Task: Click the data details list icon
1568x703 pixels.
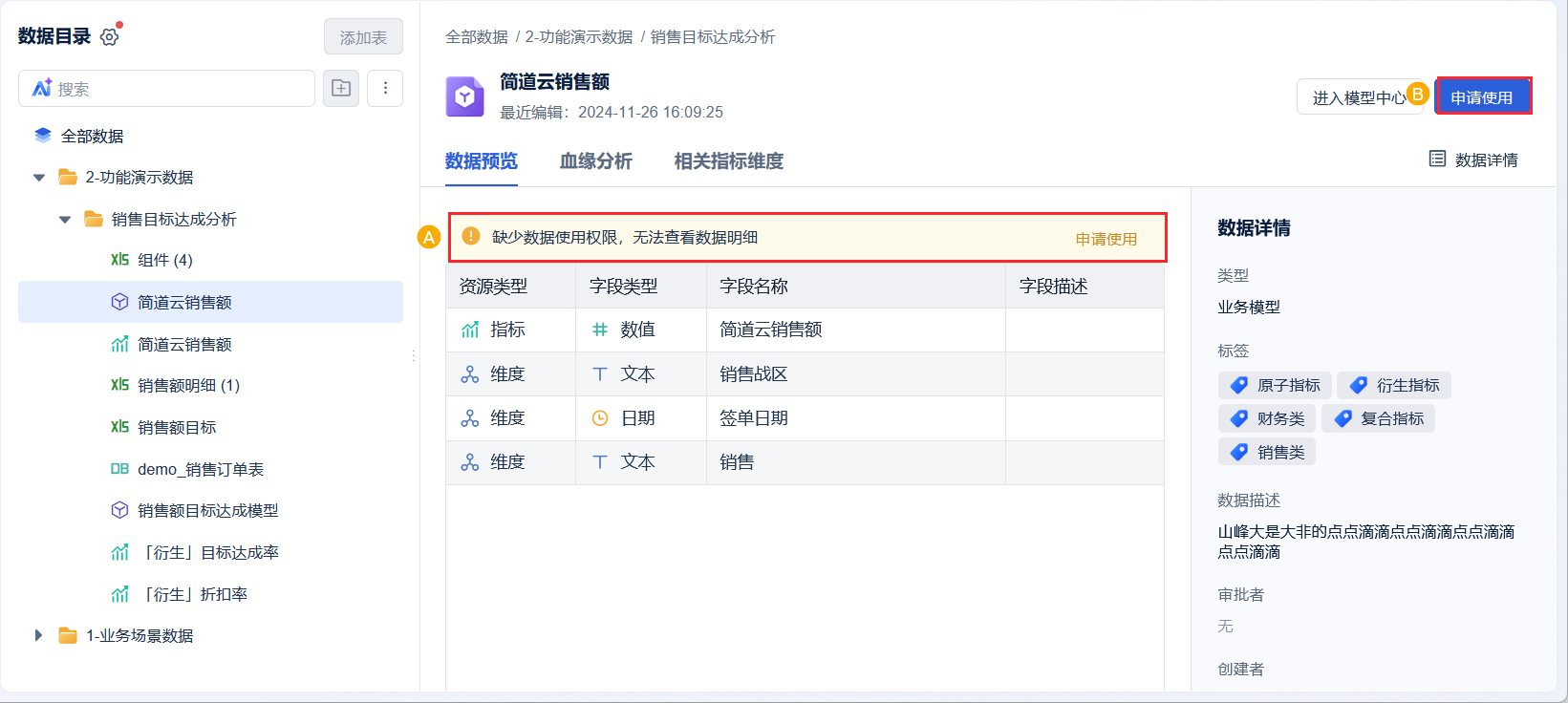Action: 1436,159
